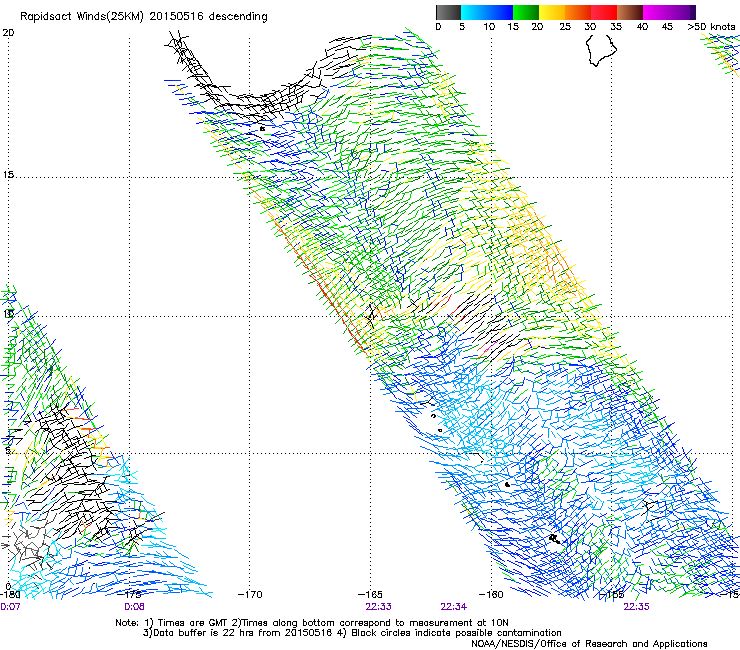Click the cyan-blue 5-15 knots color band
The image size is (740, 650).
(x=487, y=12)
